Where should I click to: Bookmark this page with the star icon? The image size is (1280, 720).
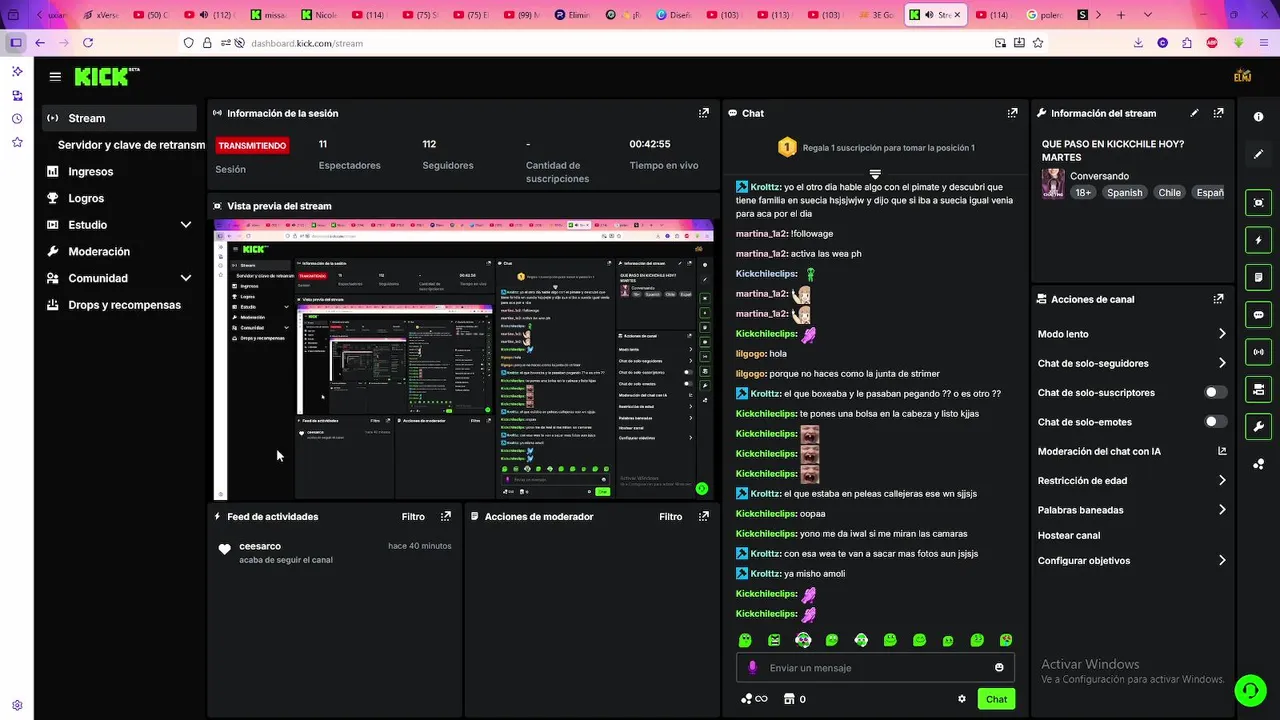[x=1038, y=43]
